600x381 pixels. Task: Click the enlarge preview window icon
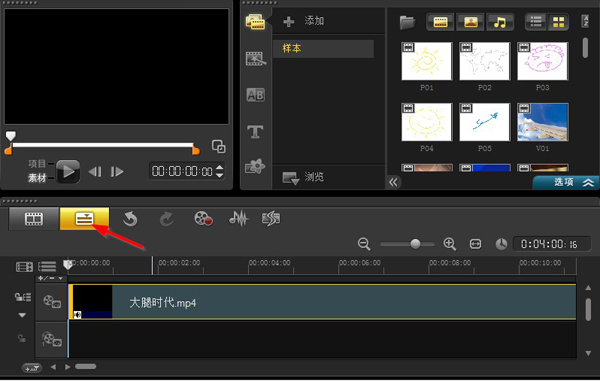click(x=218, y=146)
